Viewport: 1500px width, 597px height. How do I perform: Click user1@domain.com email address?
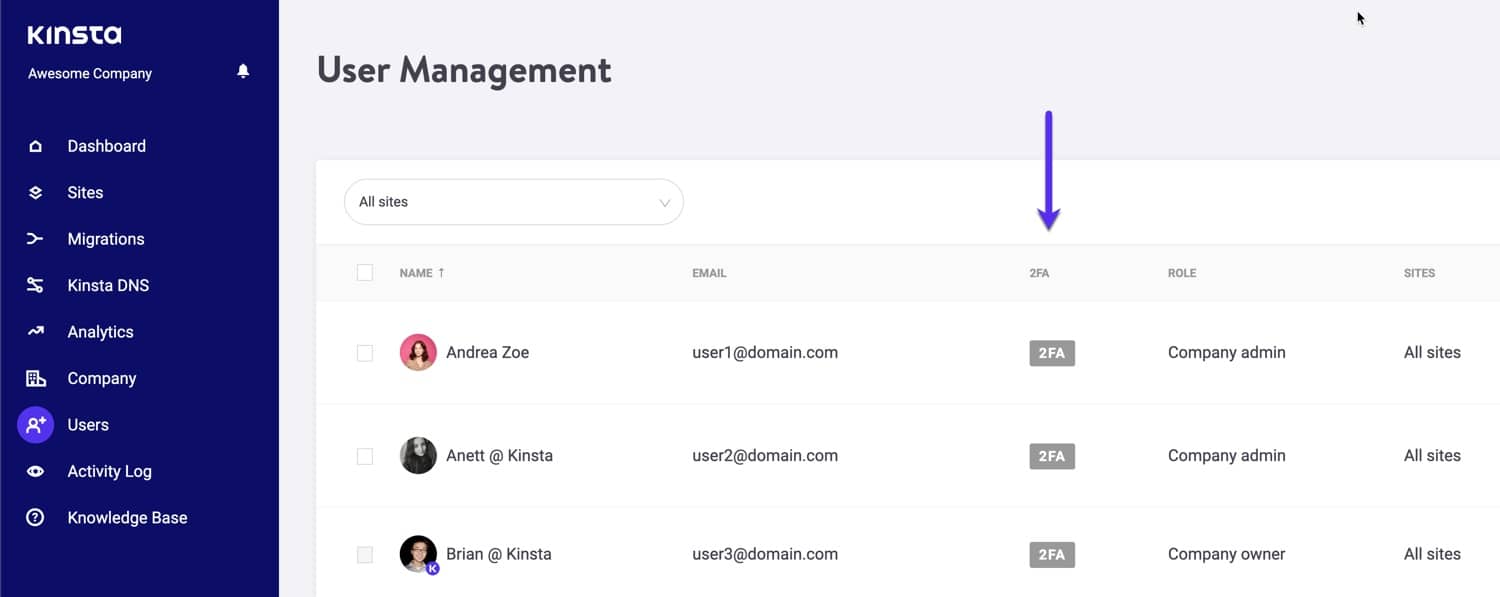(765, 353)
